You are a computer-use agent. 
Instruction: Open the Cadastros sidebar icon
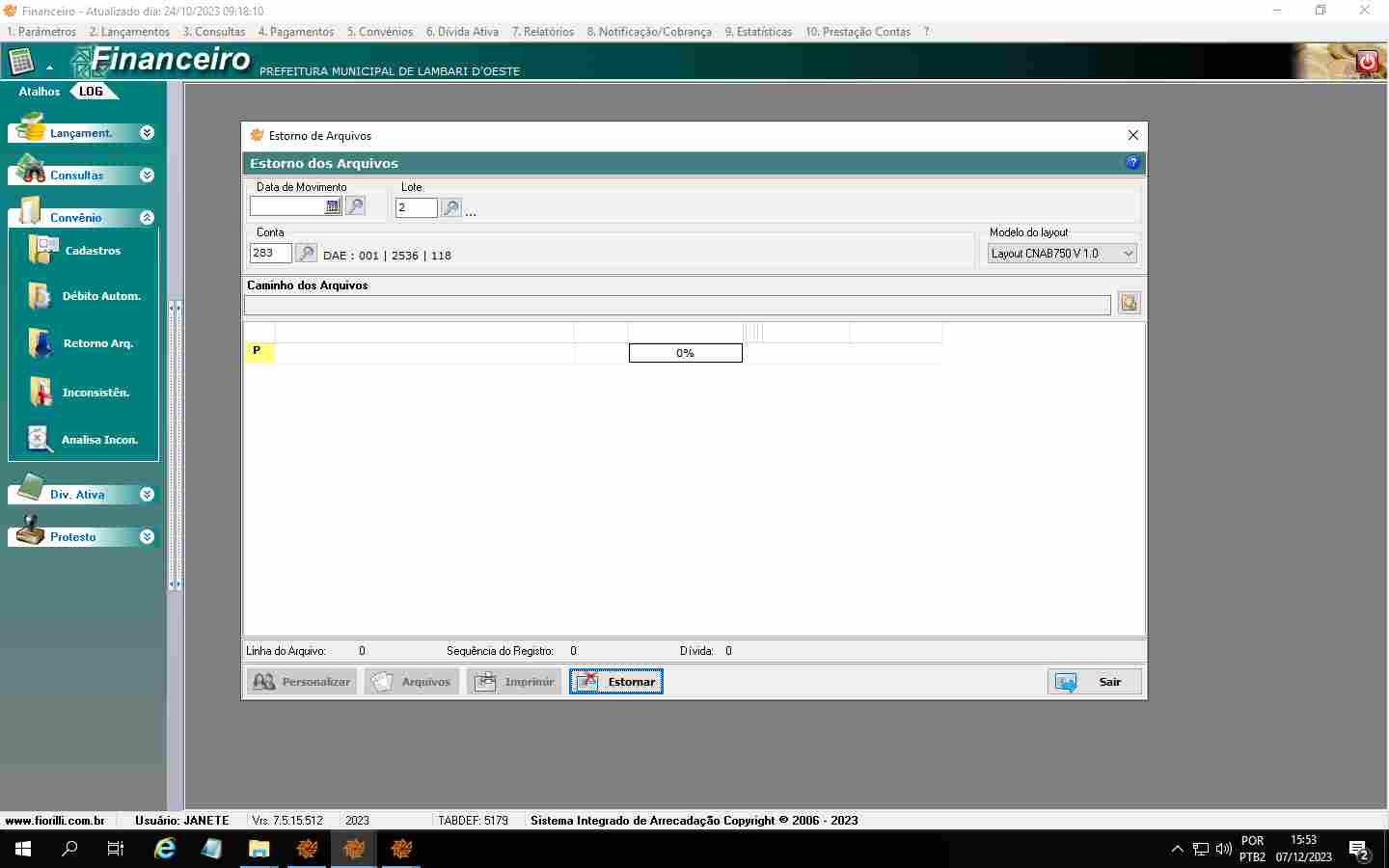[x=43, y=250]
